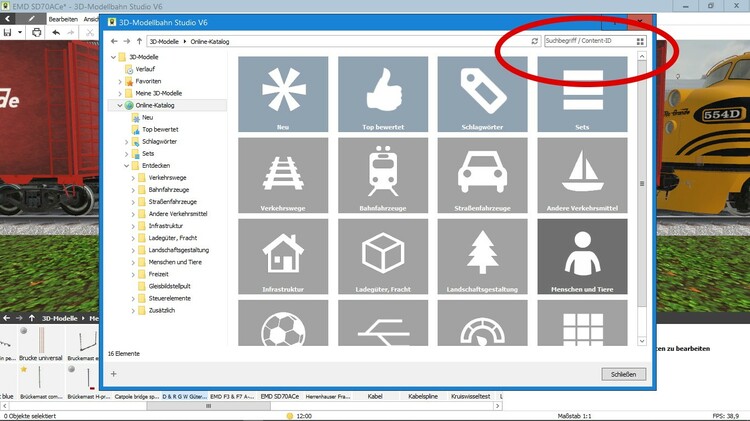Open the save dropdown arrow in toolbar
750x421 pixels.
click(x=20, y=33)
